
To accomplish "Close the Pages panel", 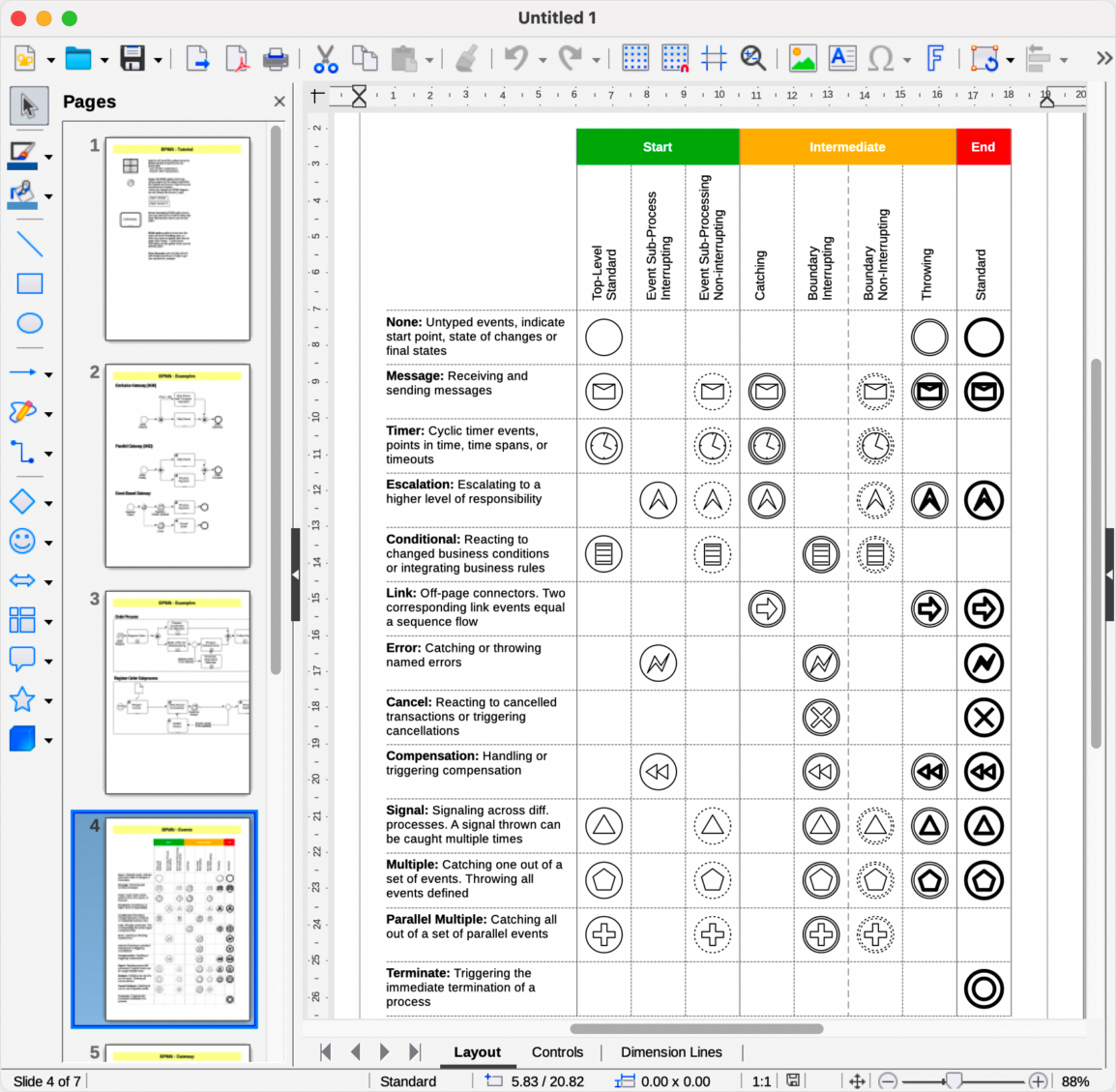I will coord(279,102).
